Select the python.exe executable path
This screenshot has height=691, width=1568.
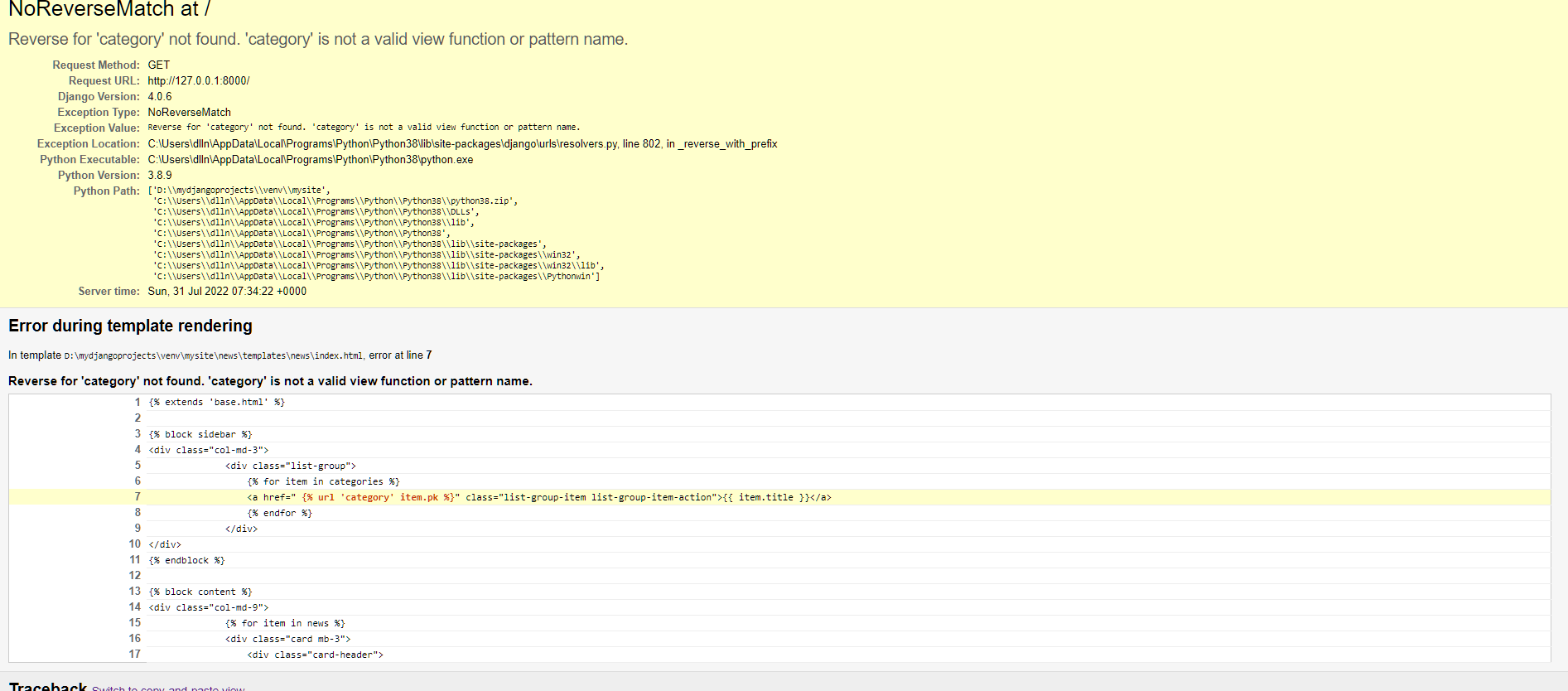[311, 159]
